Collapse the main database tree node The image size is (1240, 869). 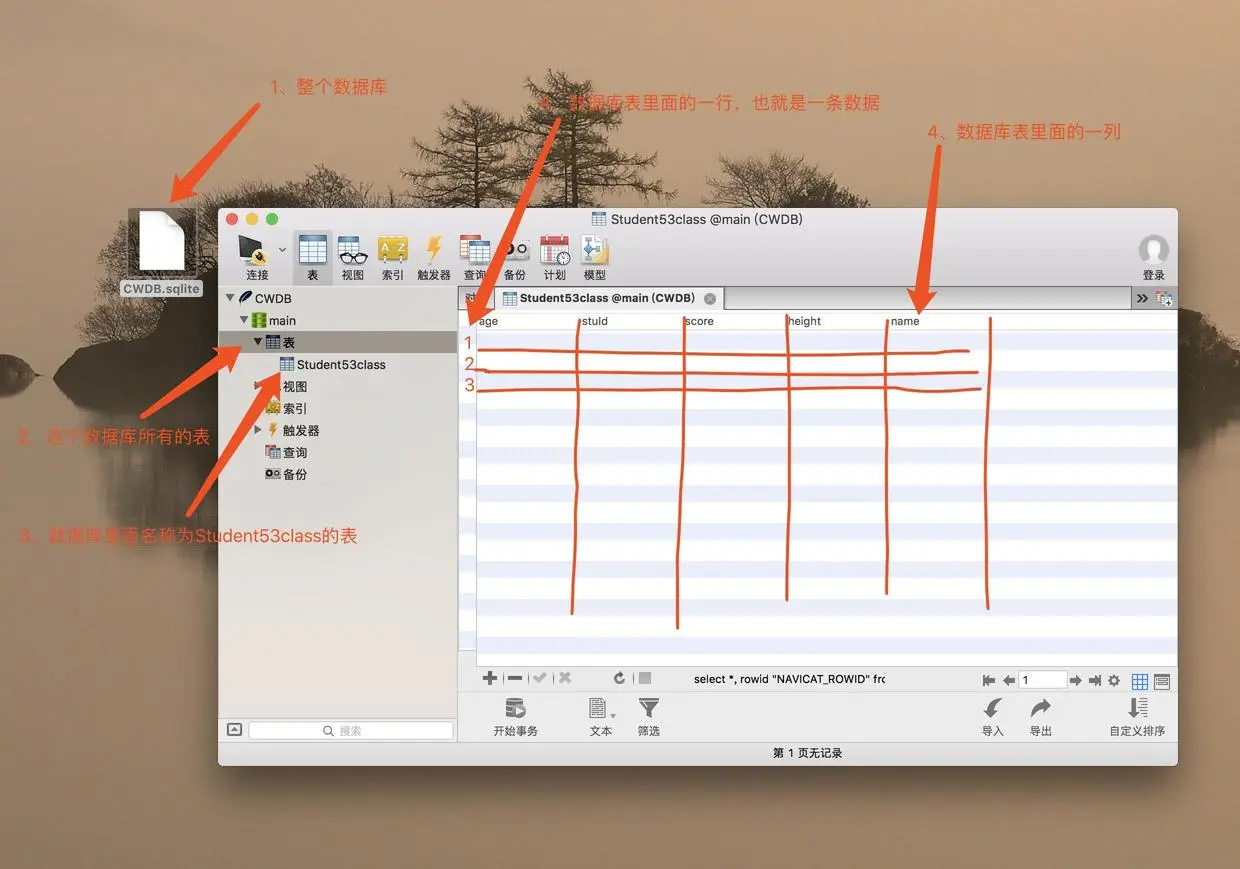coord(245,319)
